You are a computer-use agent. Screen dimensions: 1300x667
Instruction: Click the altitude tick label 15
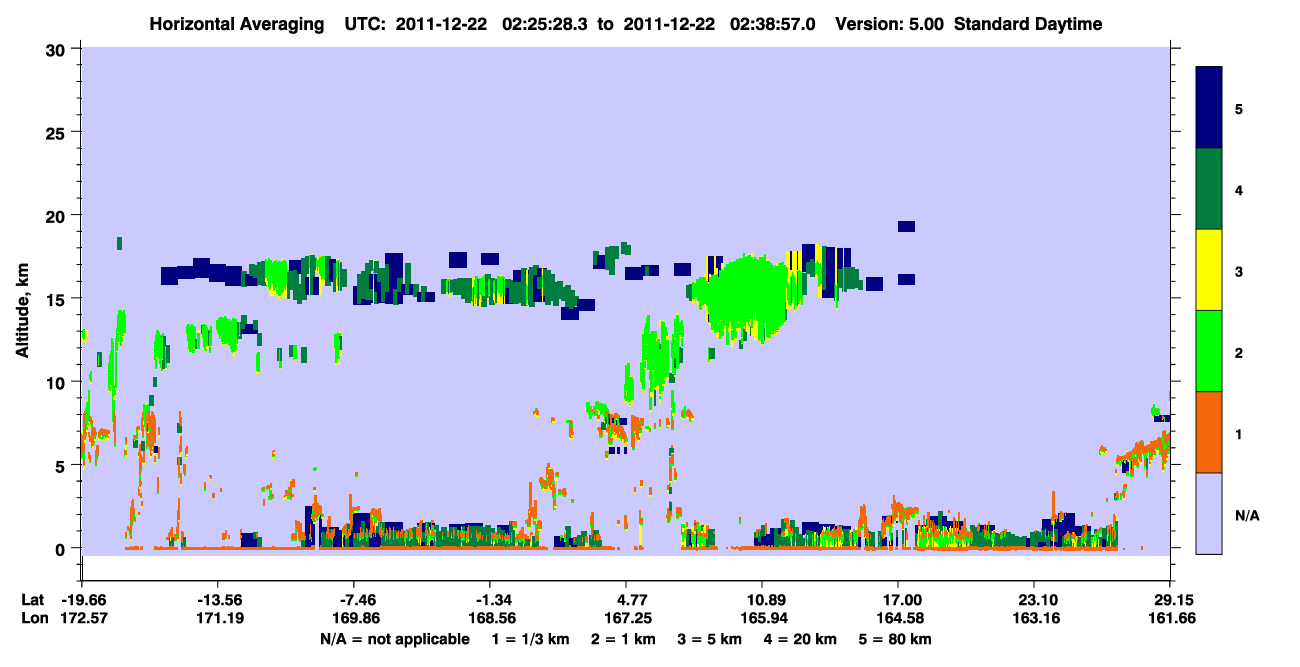pyautogui.click(x=58, y=298)
